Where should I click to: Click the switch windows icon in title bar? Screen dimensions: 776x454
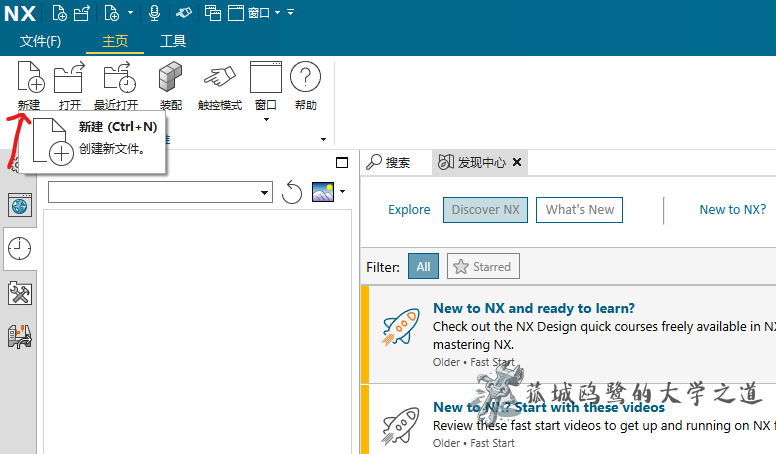[213, 13]
